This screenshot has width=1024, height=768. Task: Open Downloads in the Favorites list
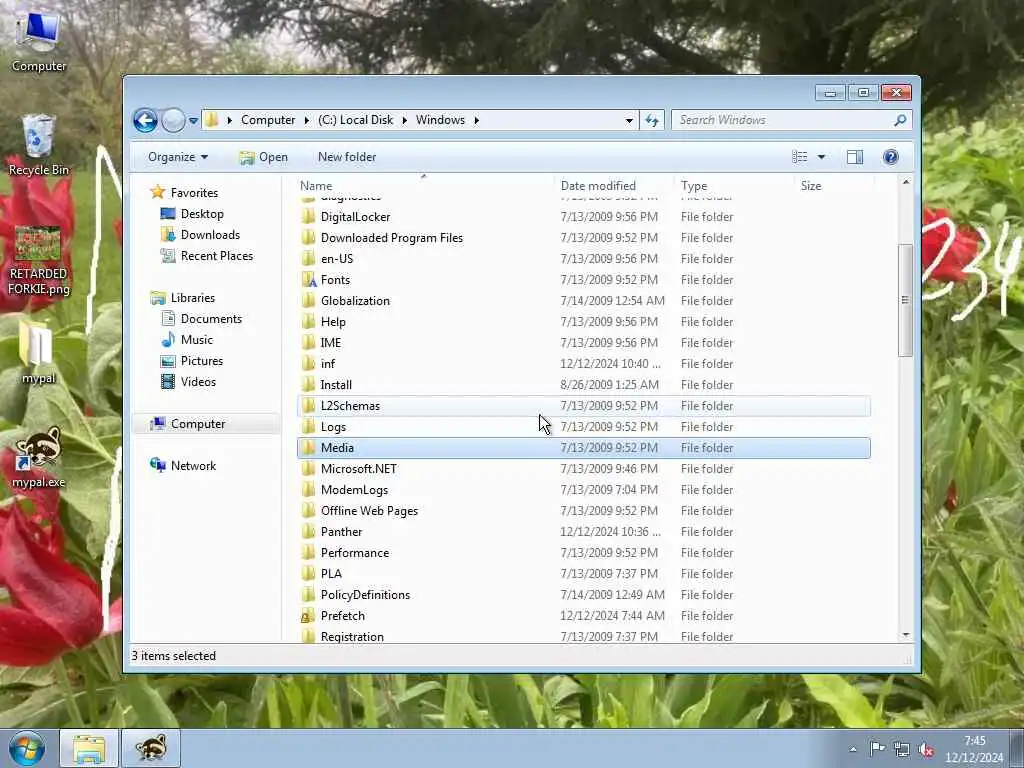[x=210, y=234]
